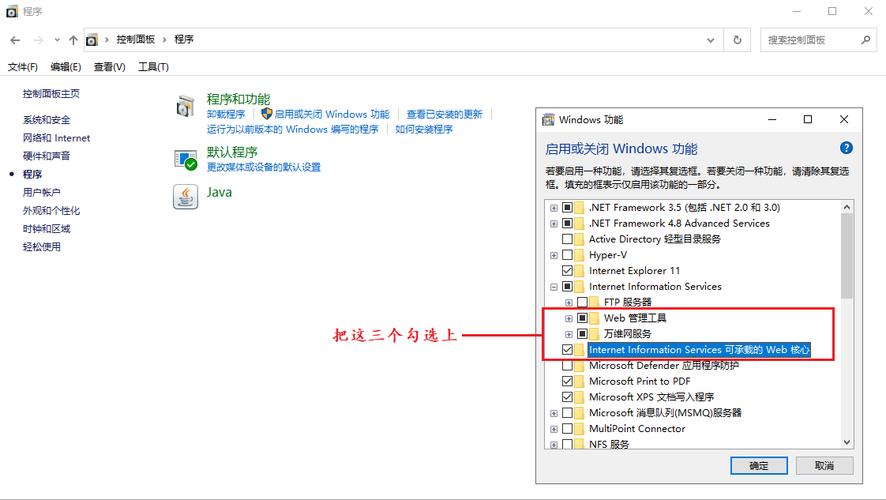
Task: Click the features list scrollbar thumb
Action: (846, 256)
